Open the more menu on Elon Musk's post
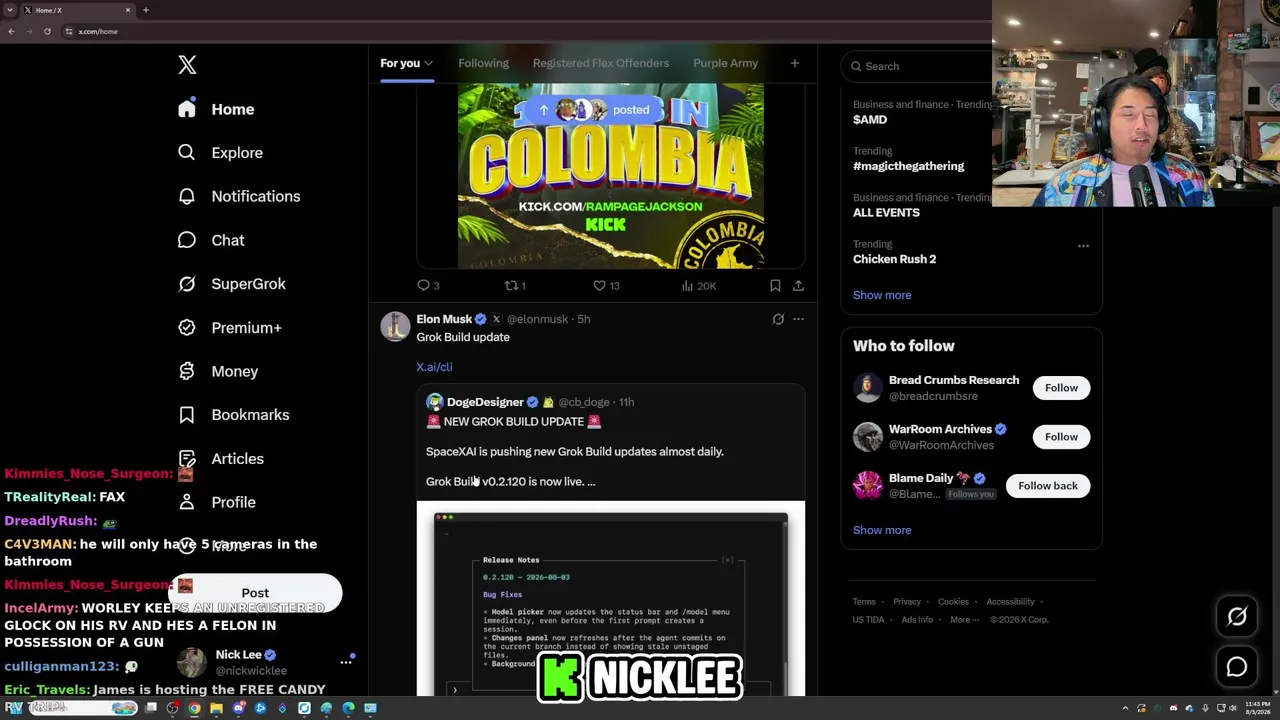The height and width of the screenshot is (720, 1280). tap(798, 319)
